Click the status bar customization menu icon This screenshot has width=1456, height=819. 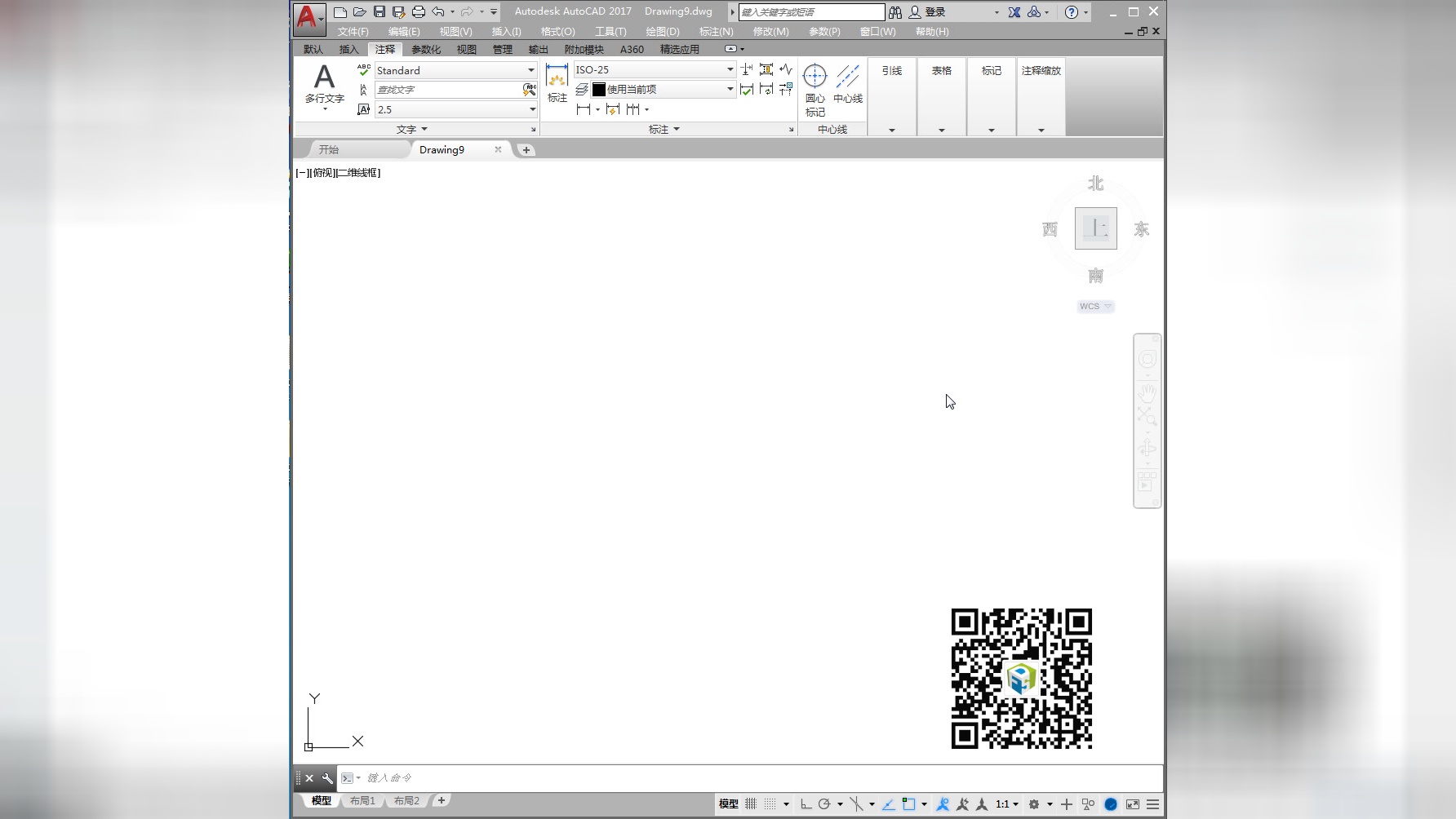click(1153, 804)
